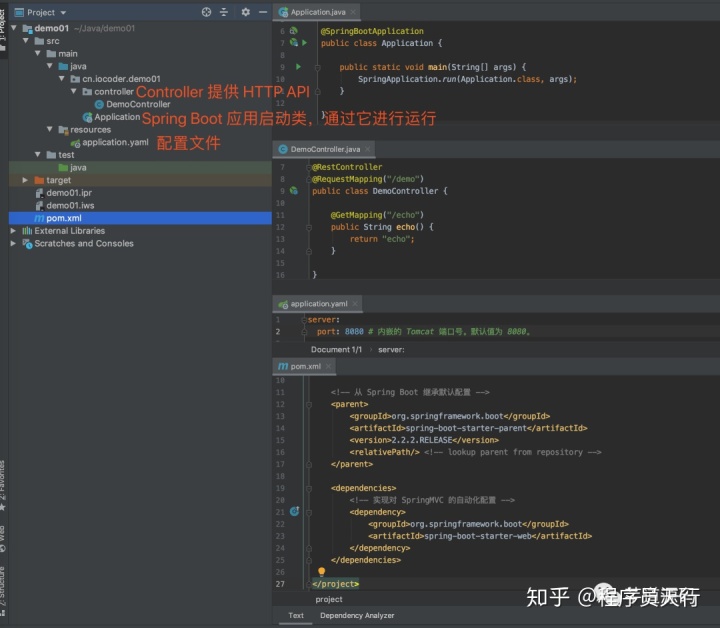The image size is (720, 628).
Task: Fold the main method code block
Action: pos(317,67)
